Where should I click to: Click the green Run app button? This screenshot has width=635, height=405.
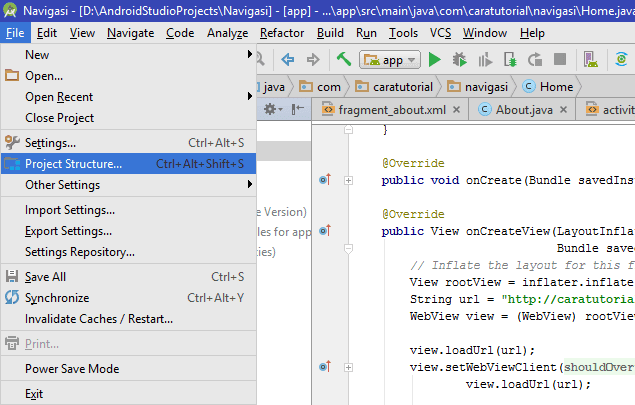[435, 60]
